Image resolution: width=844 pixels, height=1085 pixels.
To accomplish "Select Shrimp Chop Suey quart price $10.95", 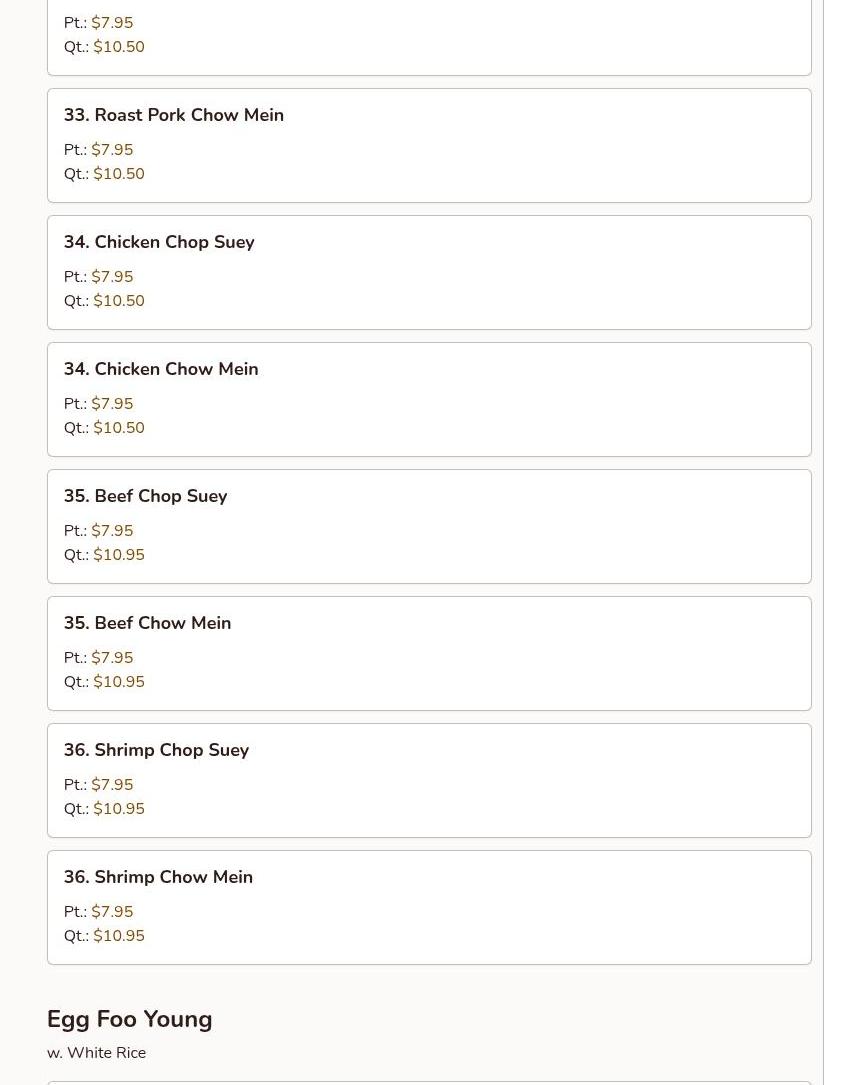I will (119, 809).
